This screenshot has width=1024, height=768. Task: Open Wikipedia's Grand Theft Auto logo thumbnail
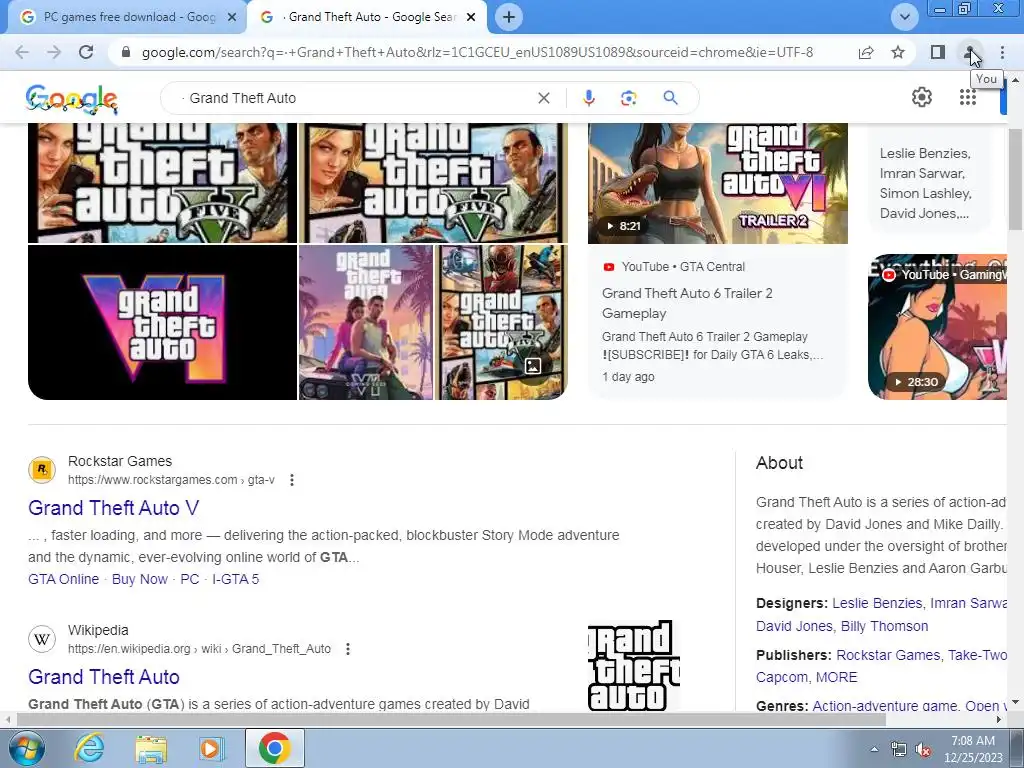(634, 665)
